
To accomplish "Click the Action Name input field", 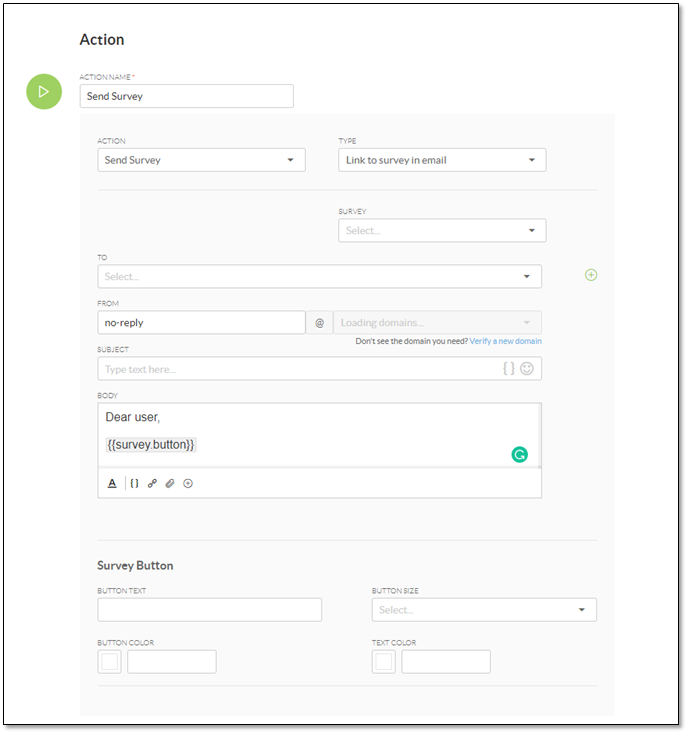I will [186, 96].
